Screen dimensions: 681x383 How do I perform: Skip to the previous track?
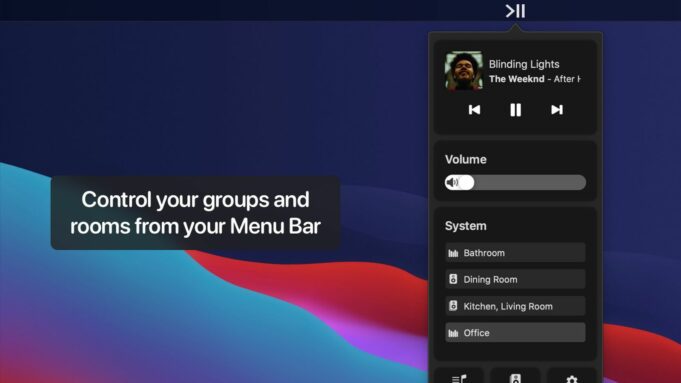coord(474,110)
